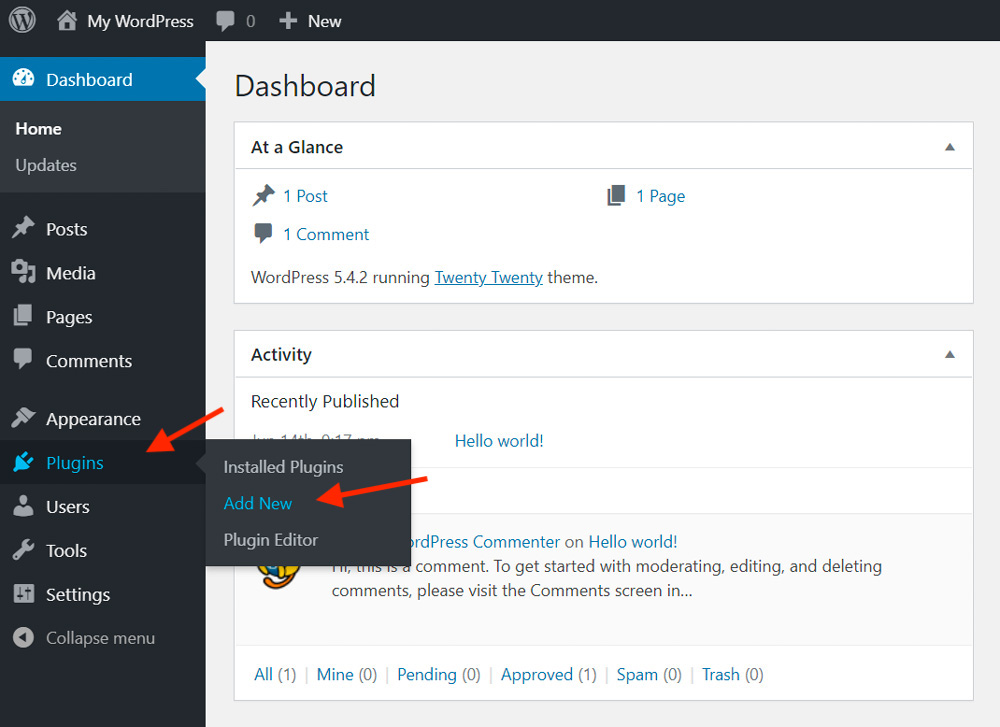Select Dashboard in the sidebar

coord(89,80)
